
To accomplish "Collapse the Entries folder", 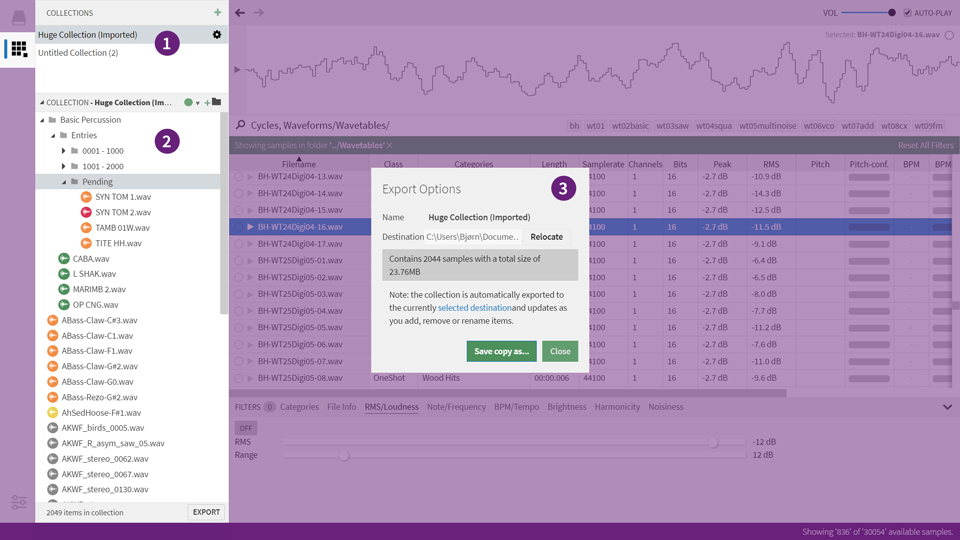I will coord(53,135).
